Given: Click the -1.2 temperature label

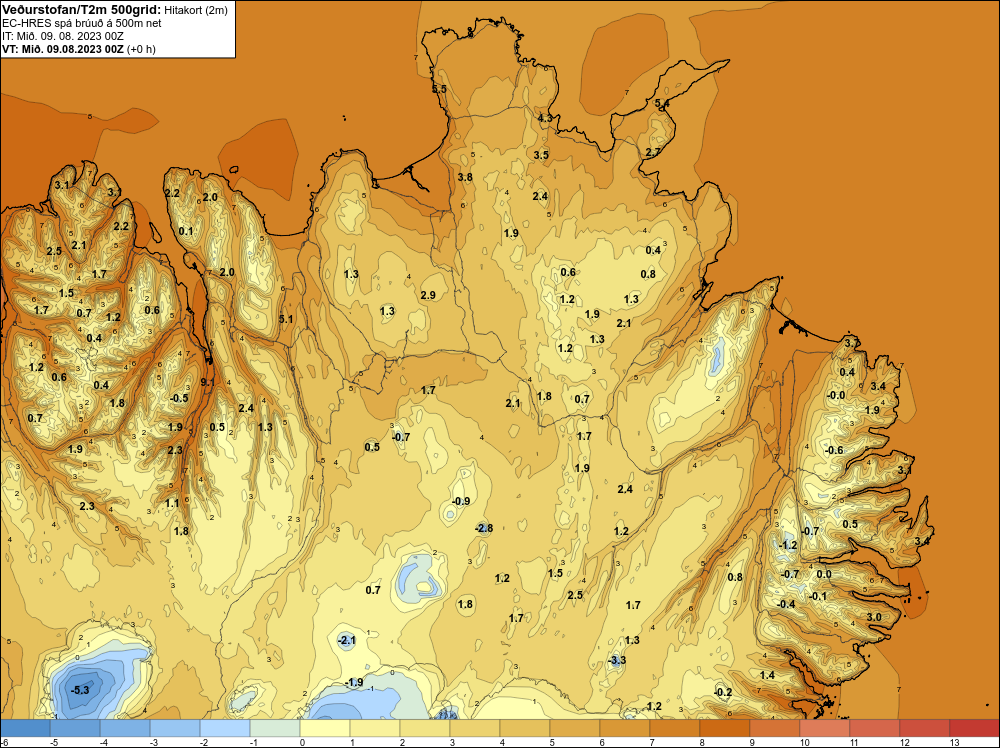Looking at the screenshot, I should [788, 545].
